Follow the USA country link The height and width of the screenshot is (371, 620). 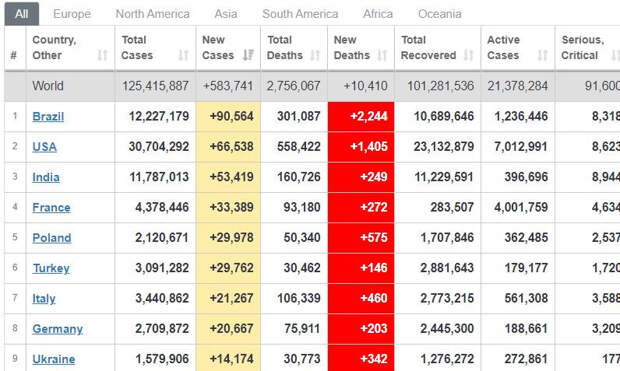(x=44, y=147)
